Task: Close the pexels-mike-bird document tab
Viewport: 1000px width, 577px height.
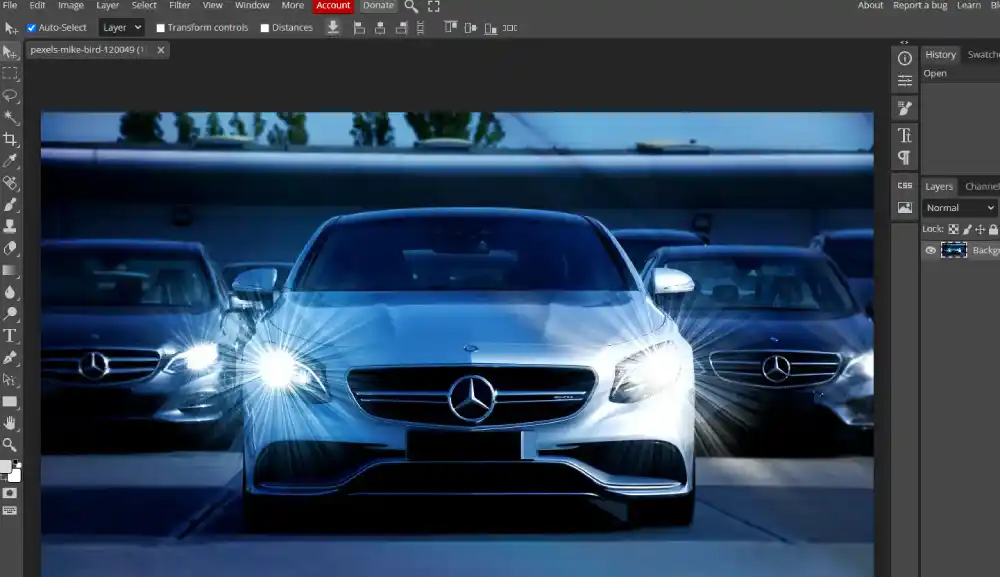Action: 161,50
